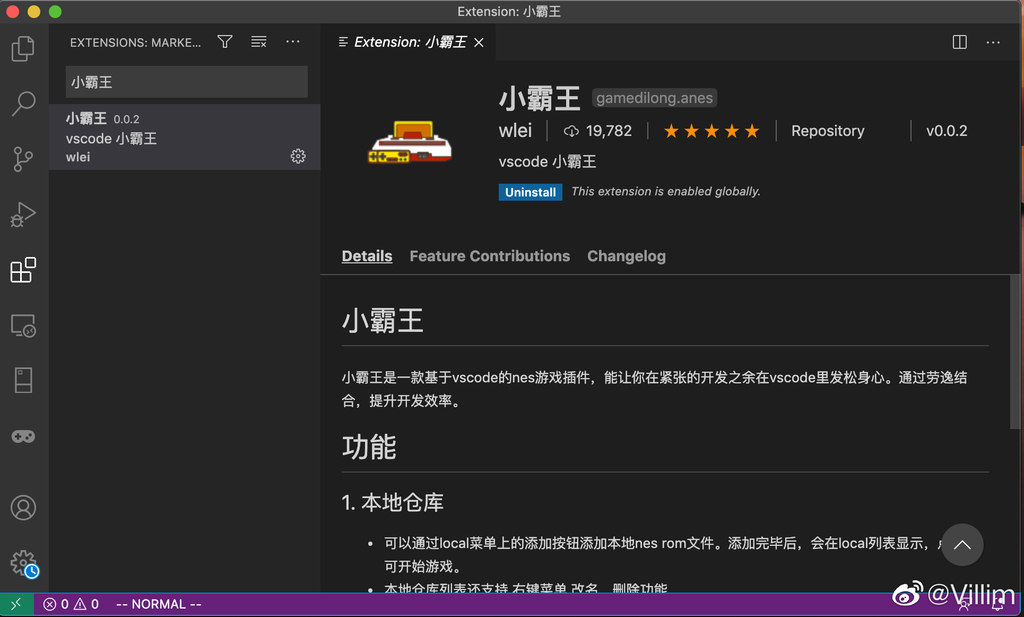Image resolution: width=1024 pixels, height=617 pixels.
Task: Open Run and Debug view
Action: [x=24, y=214]
